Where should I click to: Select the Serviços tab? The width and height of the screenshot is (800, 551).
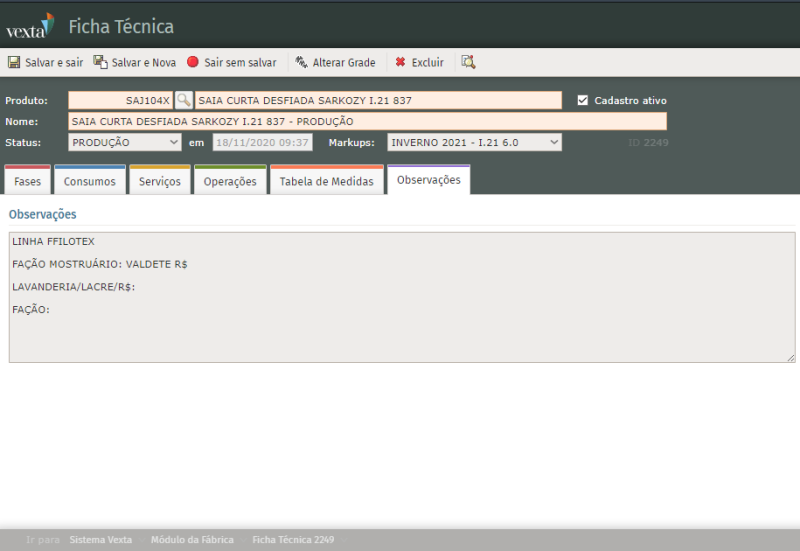pyautogui.click(x=160, y=181)
